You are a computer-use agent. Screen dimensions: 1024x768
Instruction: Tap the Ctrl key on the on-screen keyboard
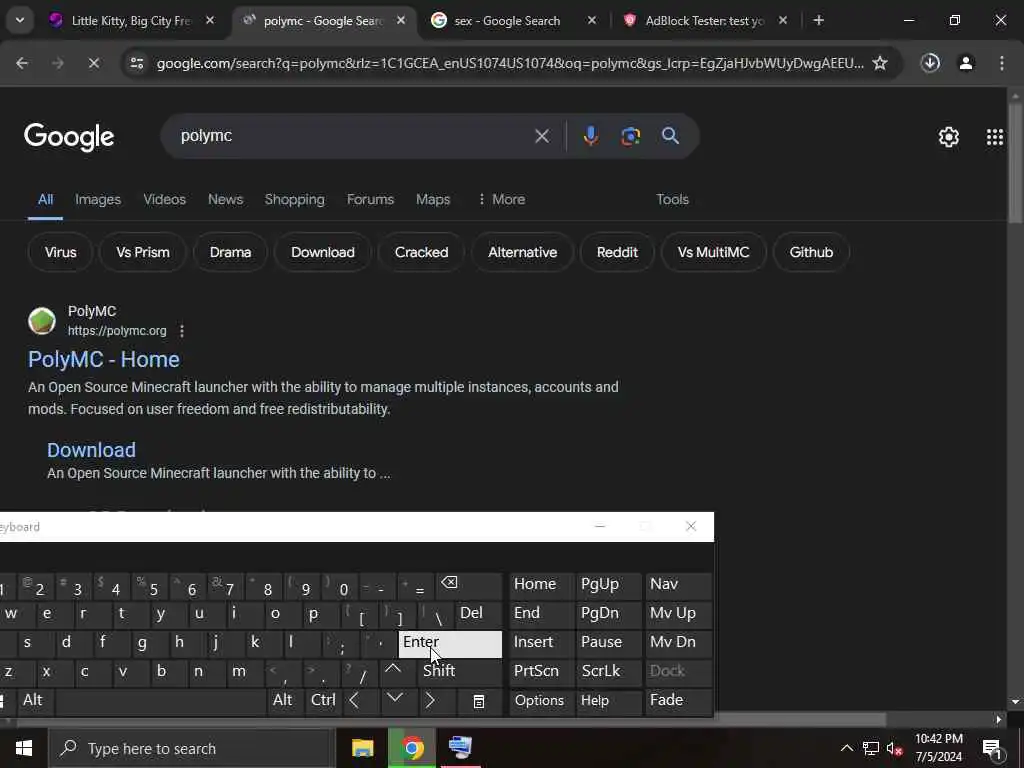click(x=323, y=701)
